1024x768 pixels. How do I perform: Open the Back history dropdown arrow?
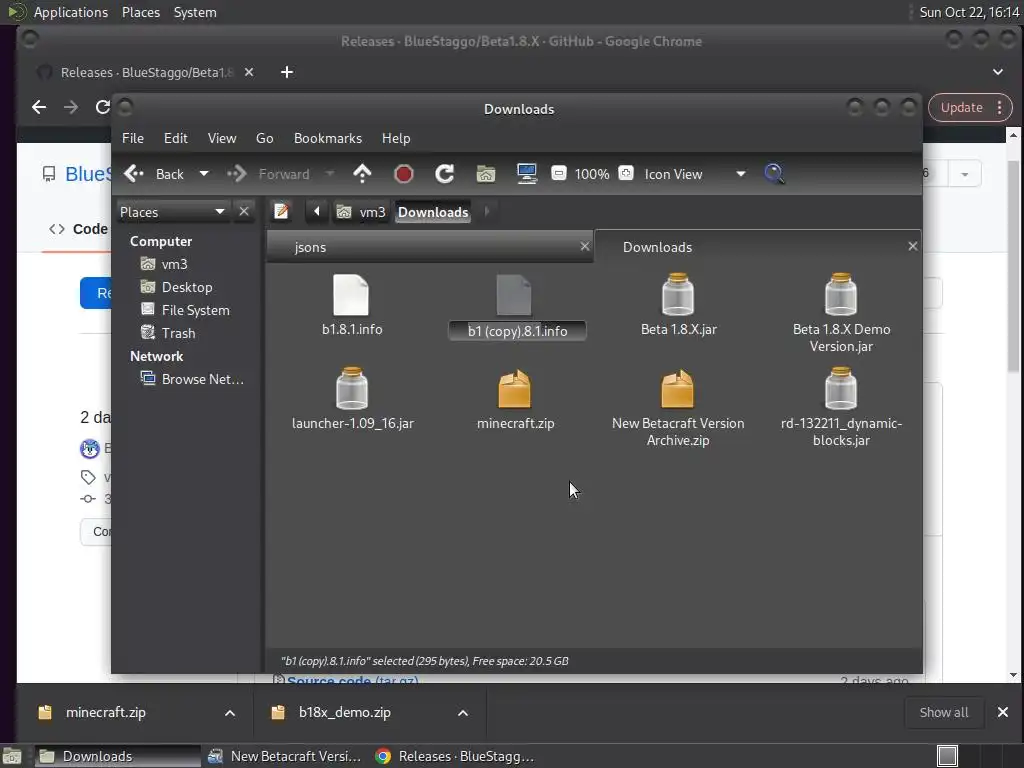click(x=204, y=174)
